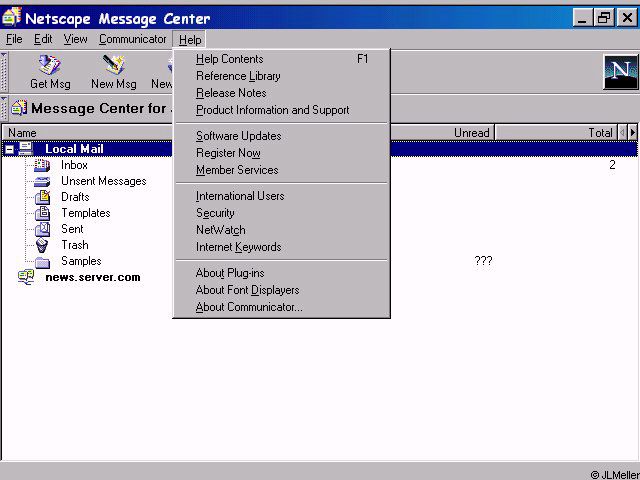Select the news.server.com row label
This screenshot has height=480, width=640.
tap(93, 277)
